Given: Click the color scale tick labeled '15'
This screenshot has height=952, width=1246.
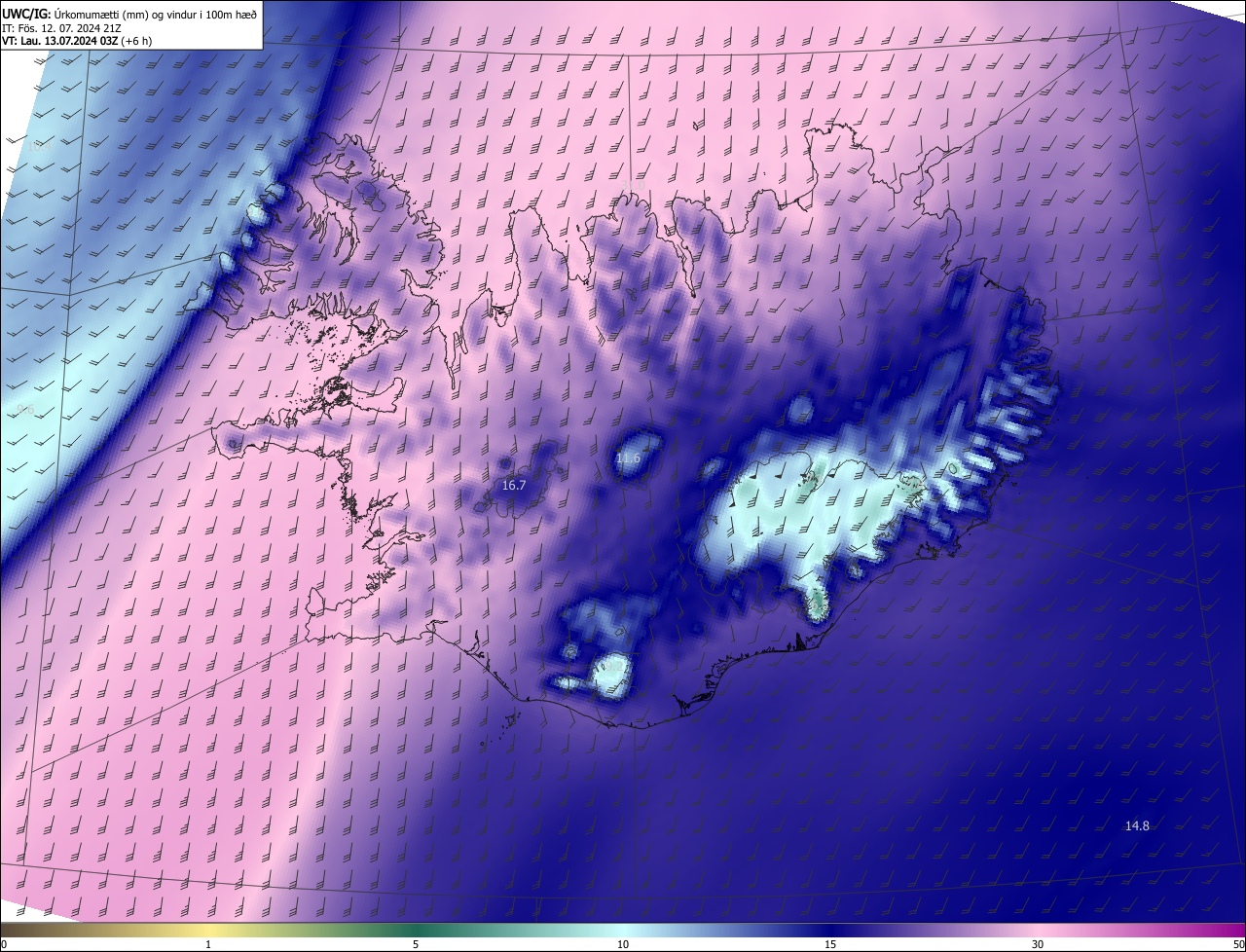Looking at the screenshot, I should [x=830, y=944].
